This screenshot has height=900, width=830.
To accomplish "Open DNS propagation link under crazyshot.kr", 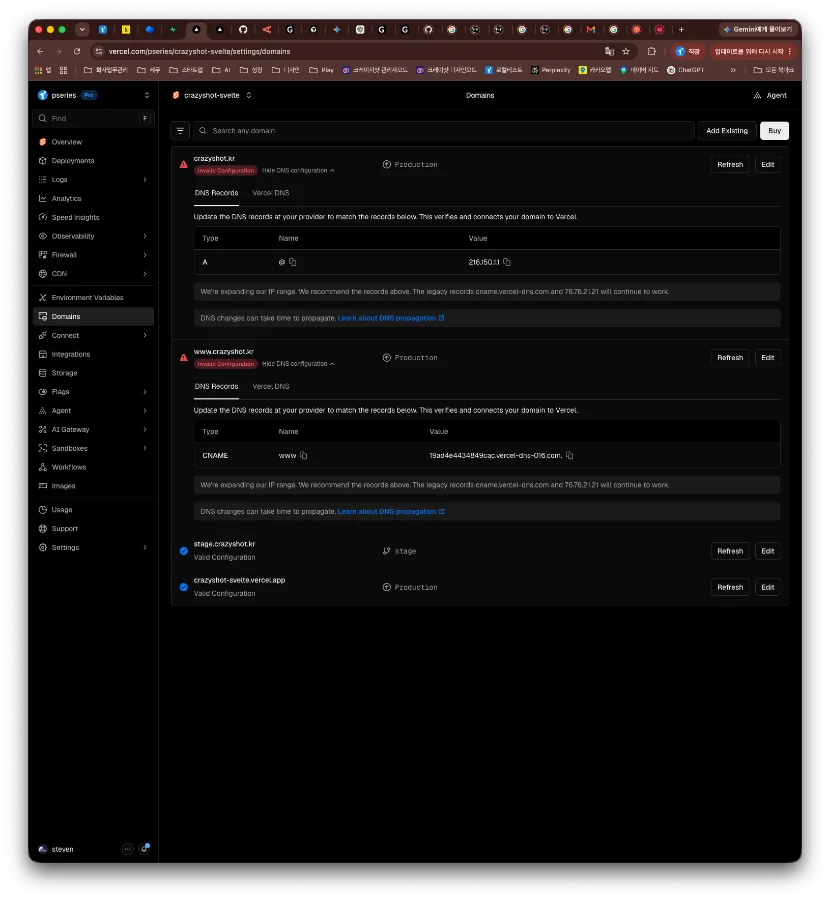I will (391, 318).
